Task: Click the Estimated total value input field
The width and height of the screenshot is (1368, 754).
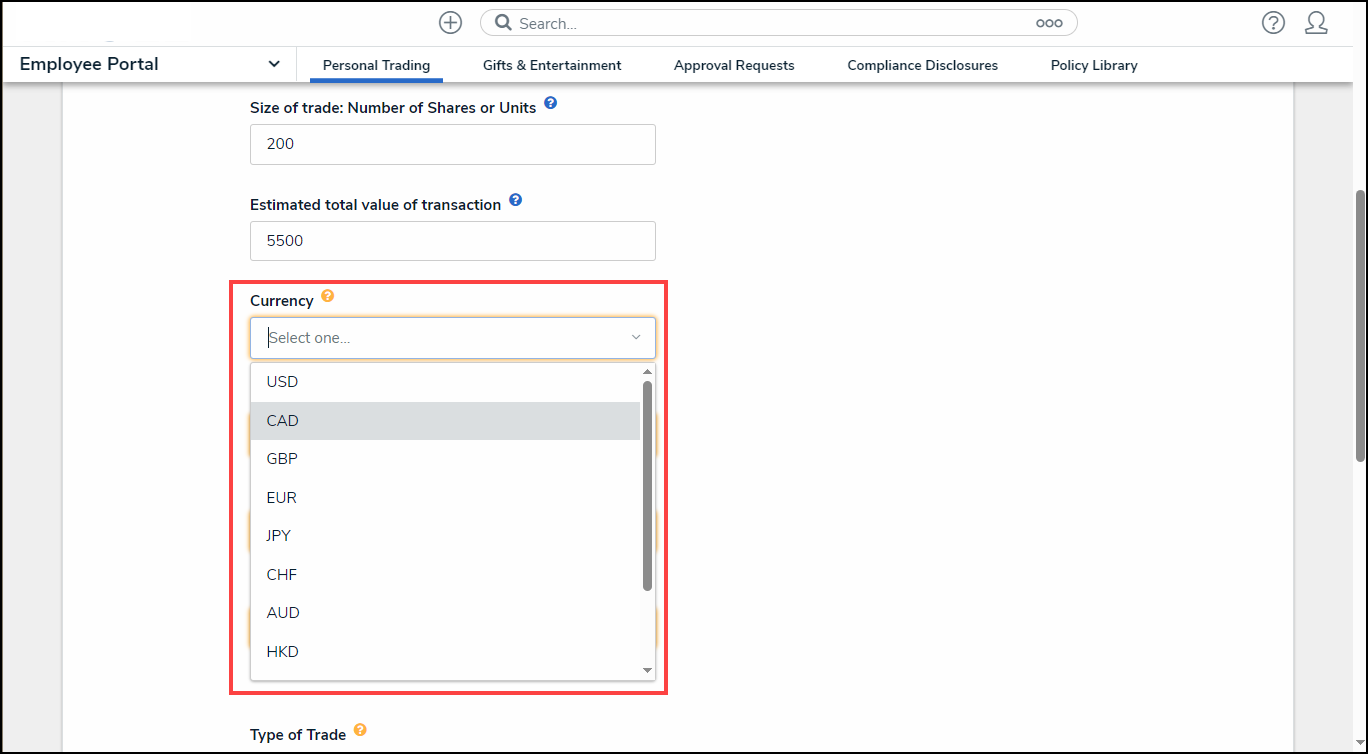Action: (452, 241)
